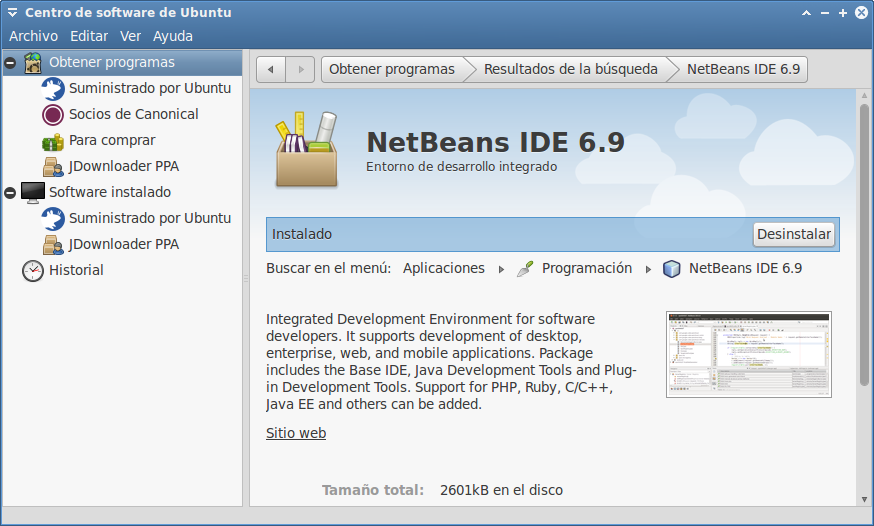Screen dimensions: 874x526
Task: Select Suministrado por Ubuntu under Software instalado
Action: pyautogui.click(x=150, y=218)
